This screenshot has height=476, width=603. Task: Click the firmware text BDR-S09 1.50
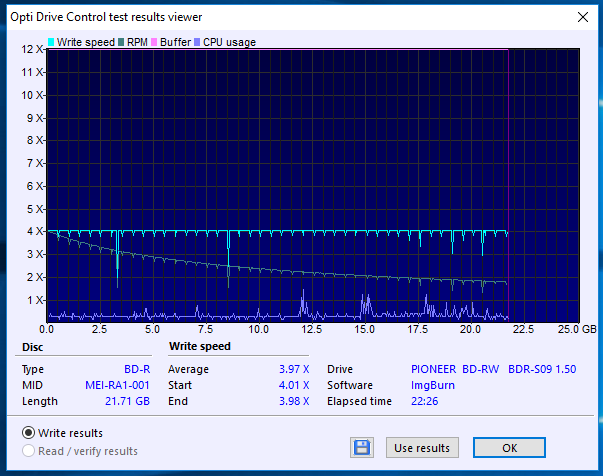(542, 369)
